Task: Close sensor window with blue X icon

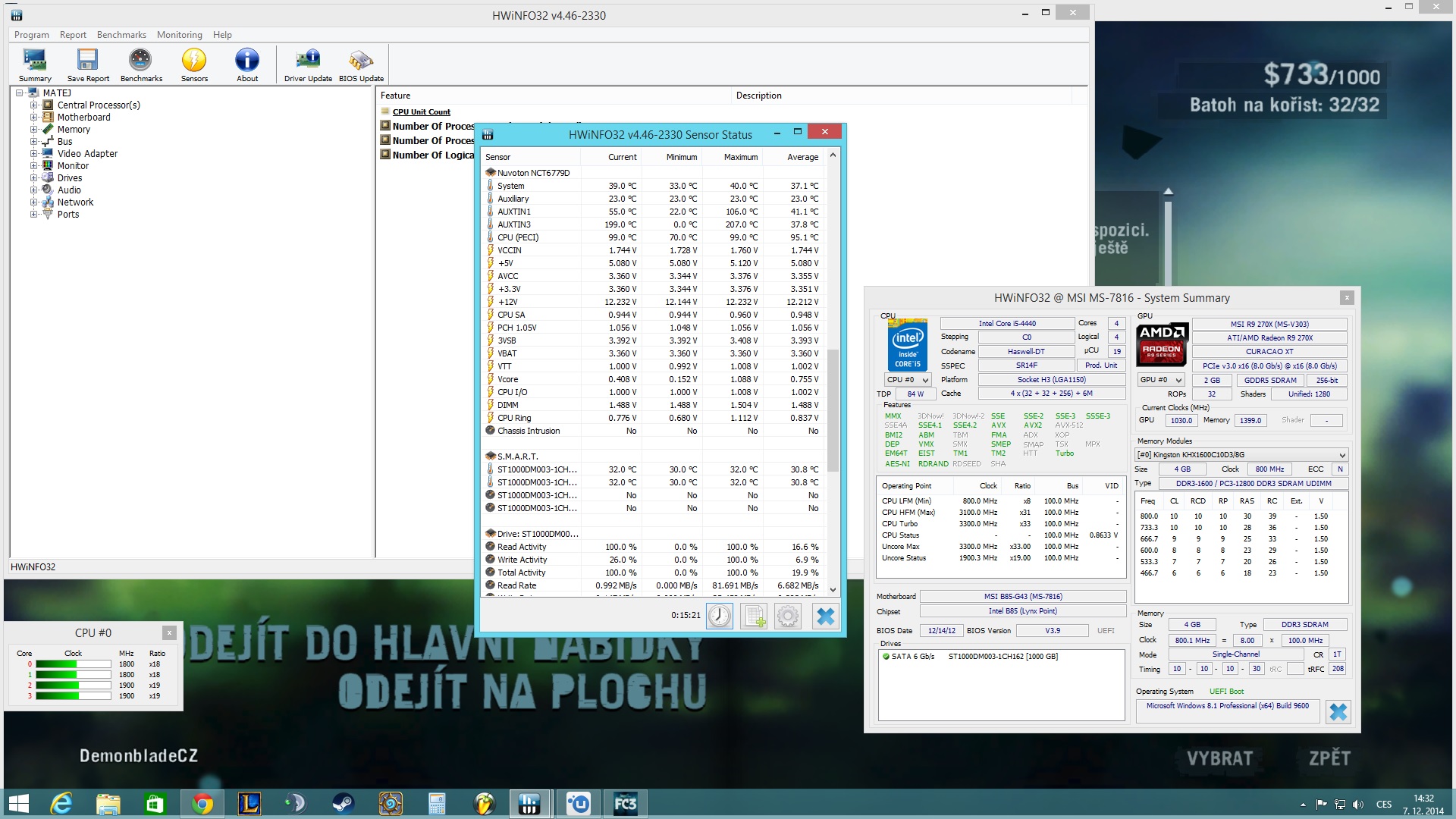Action: pyautogui.click(x=825, y=616)
